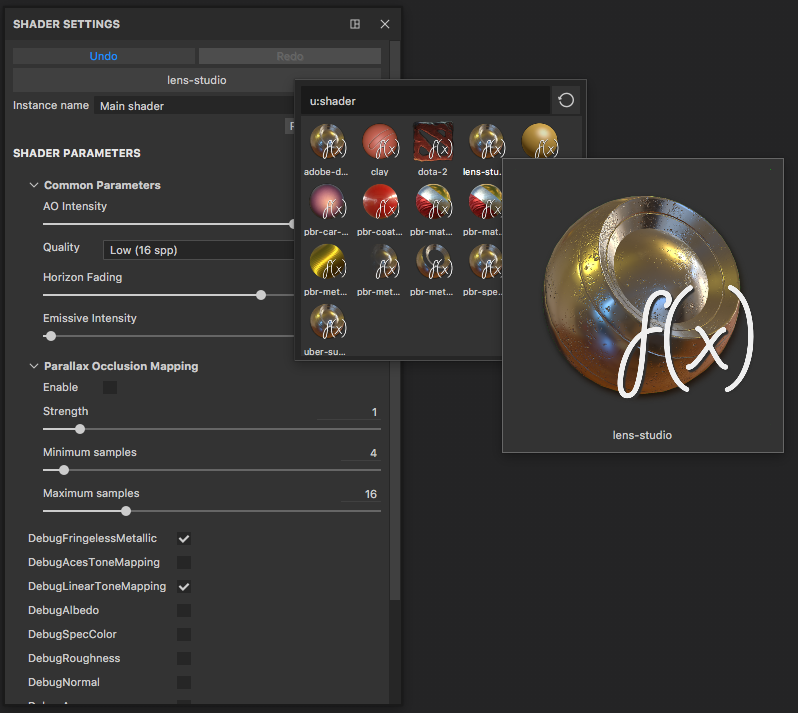Click the panel layout icon in header

355,24
